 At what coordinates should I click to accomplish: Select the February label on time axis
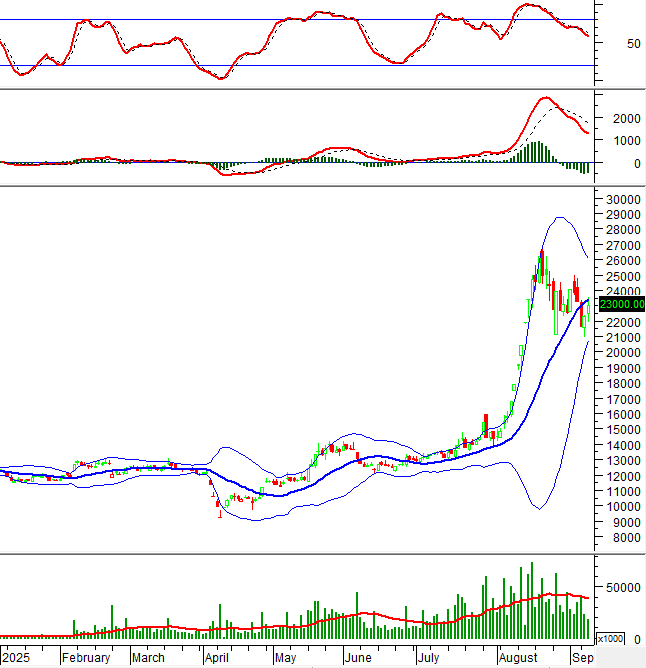(86, 658)
